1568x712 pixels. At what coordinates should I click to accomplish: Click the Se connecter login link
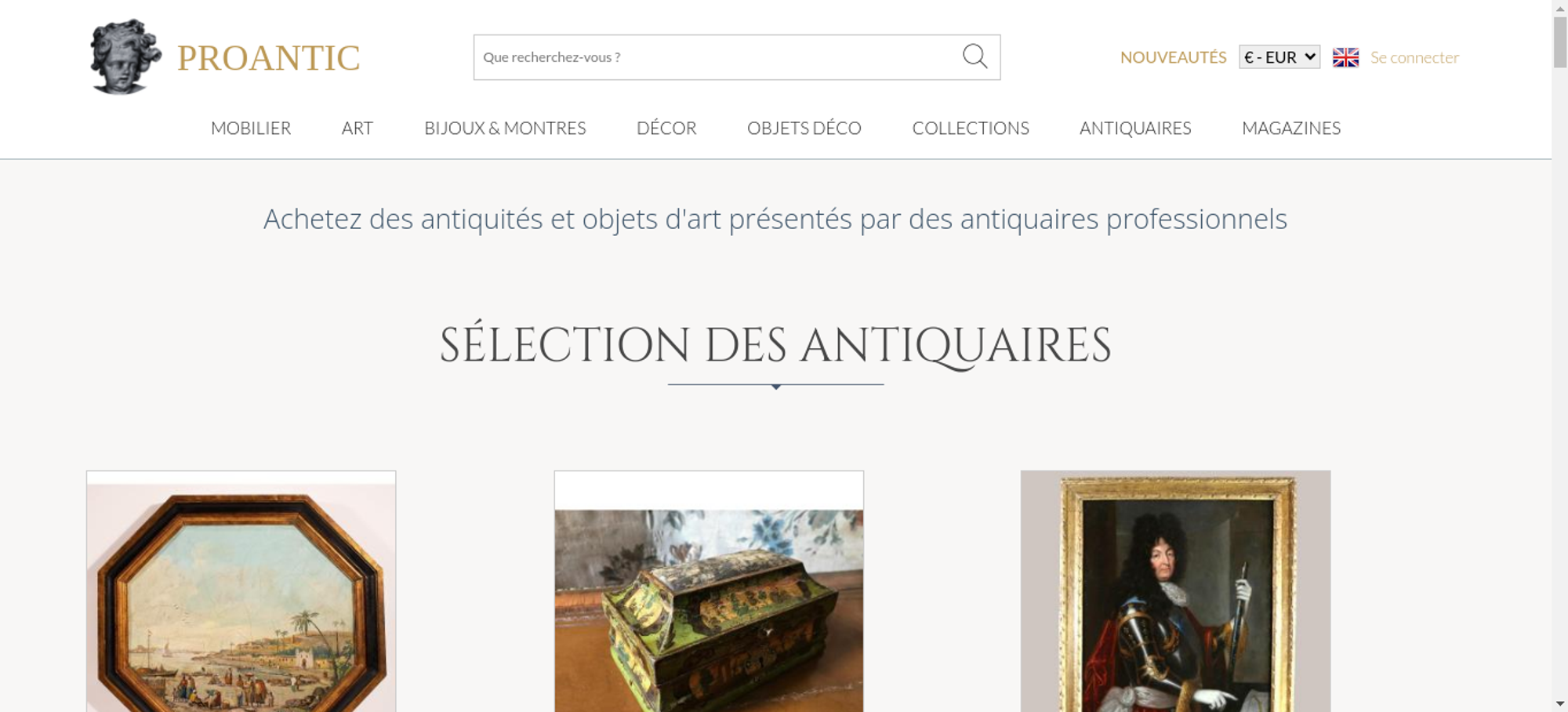click(1414, 57)
